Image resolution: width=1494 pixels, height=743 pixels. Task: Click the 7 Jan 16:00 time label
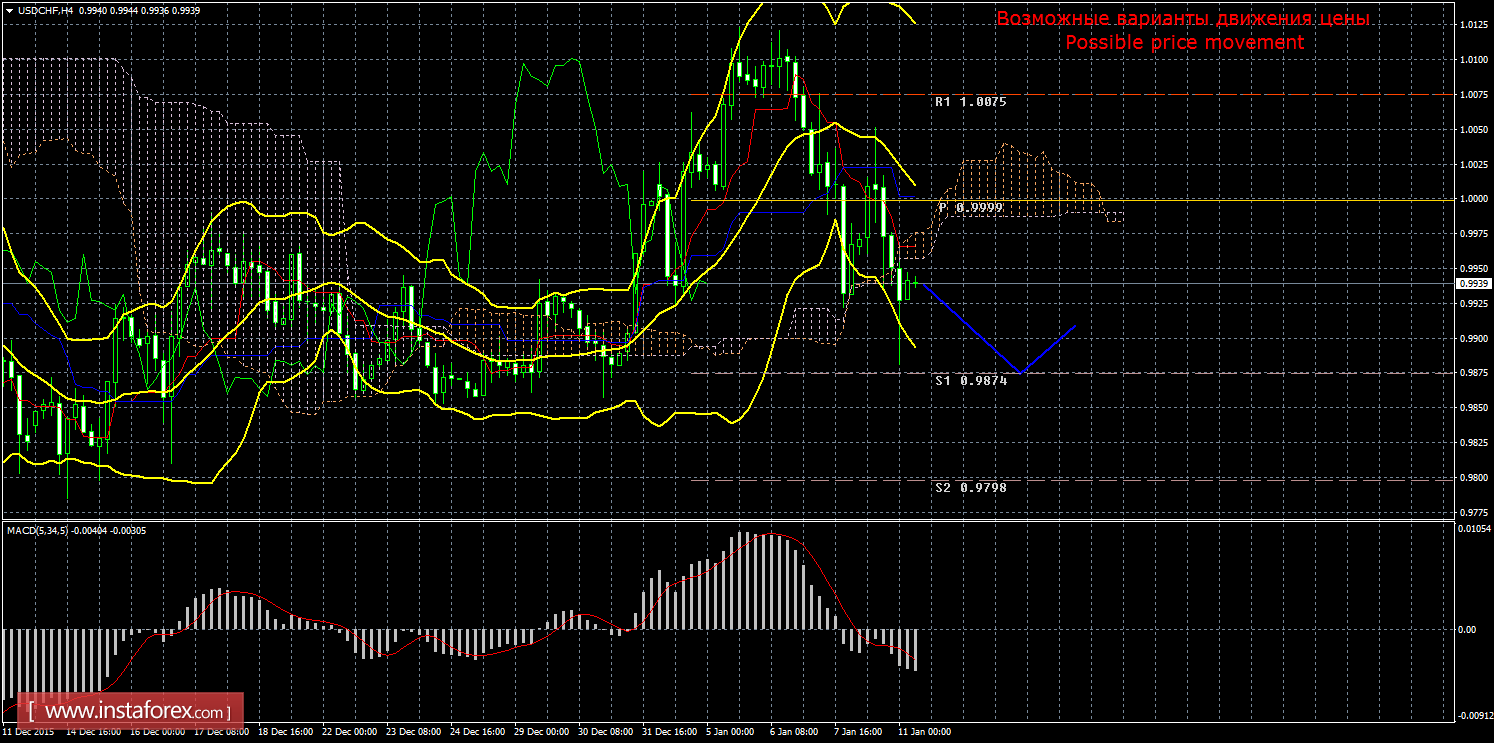click(858, 732)
